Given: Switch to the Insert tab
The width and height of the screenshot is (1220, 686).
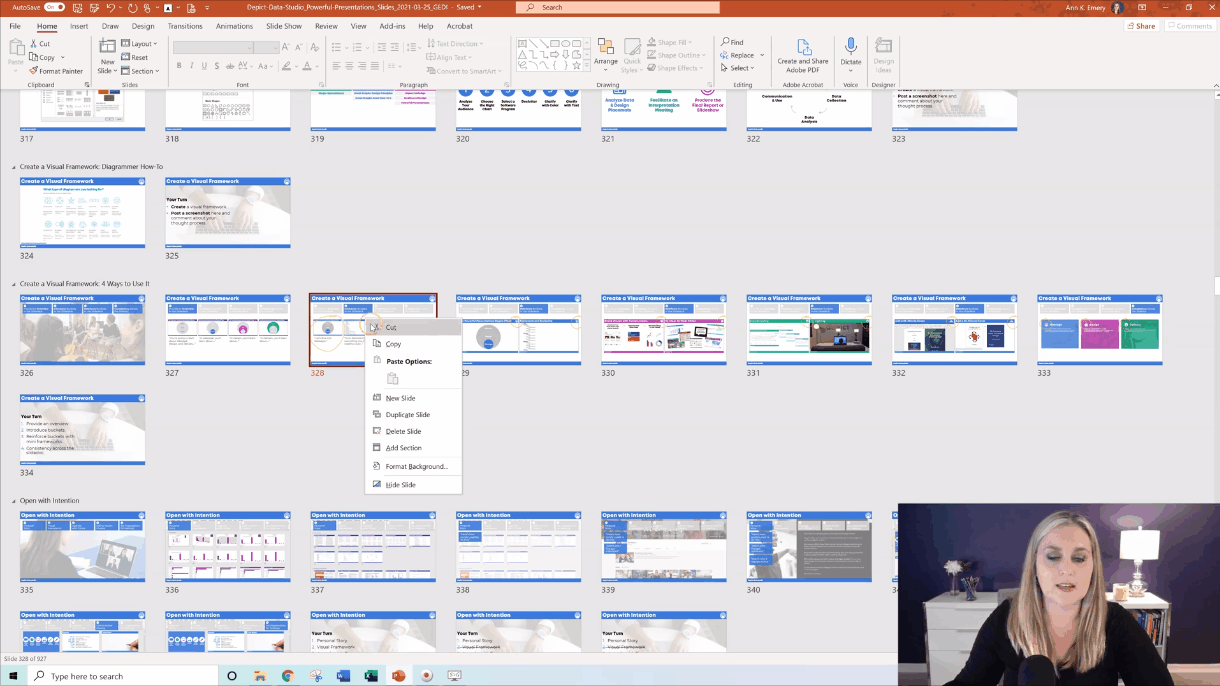Looking at the screenshot, I should click(x=79, y=26).
